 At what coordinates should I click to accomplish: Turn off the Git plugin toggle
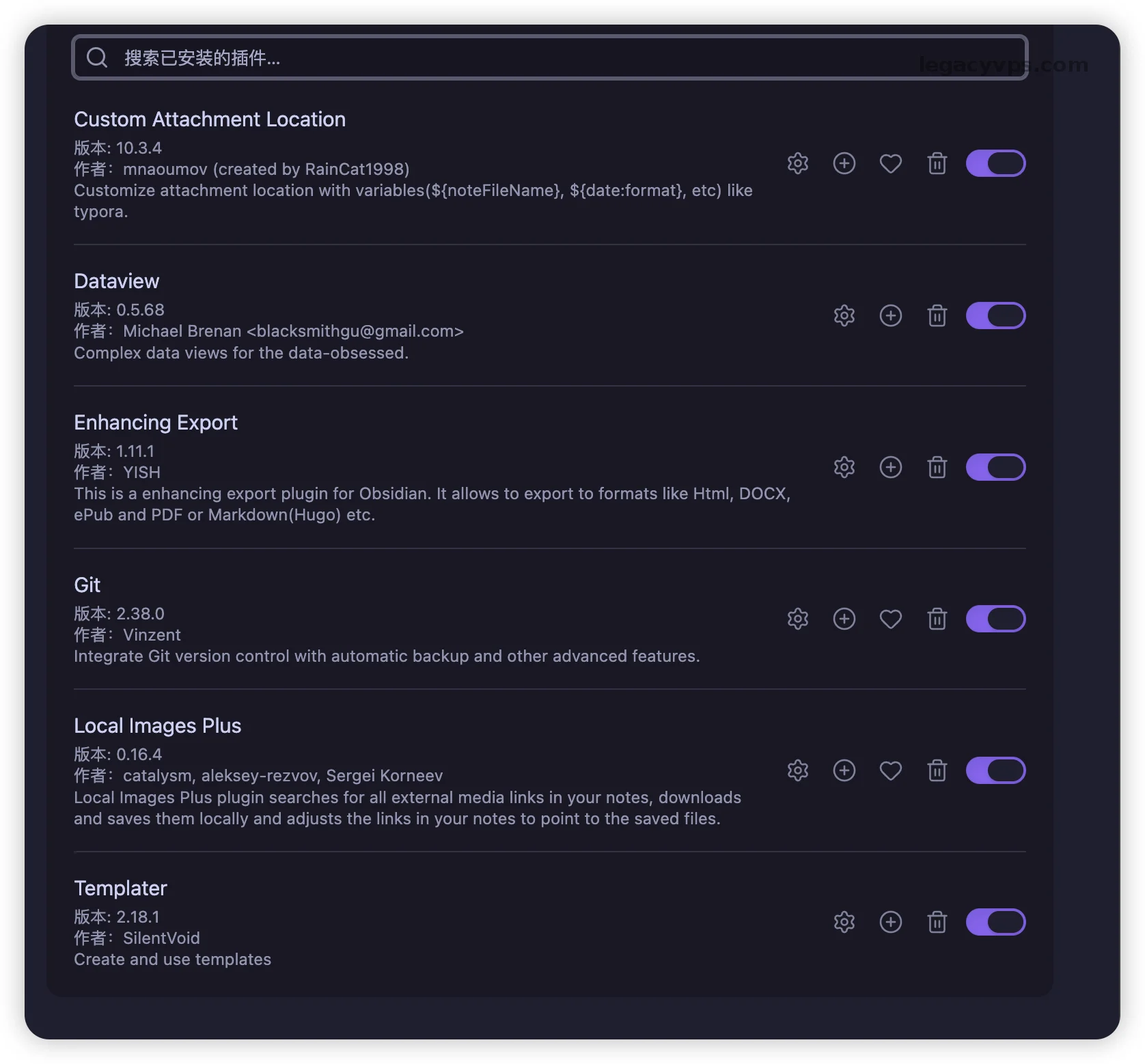pyautogui.click(x=995, y=619)
